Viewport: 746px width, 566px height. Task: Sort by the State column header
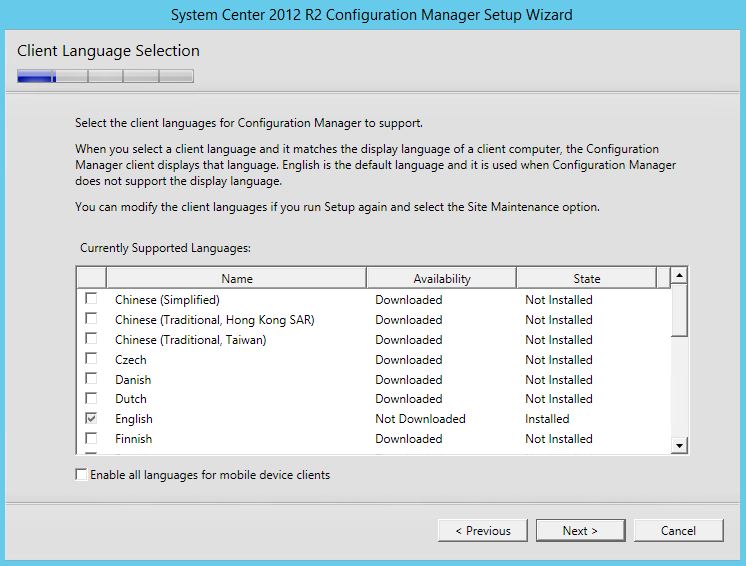point(587,278)
